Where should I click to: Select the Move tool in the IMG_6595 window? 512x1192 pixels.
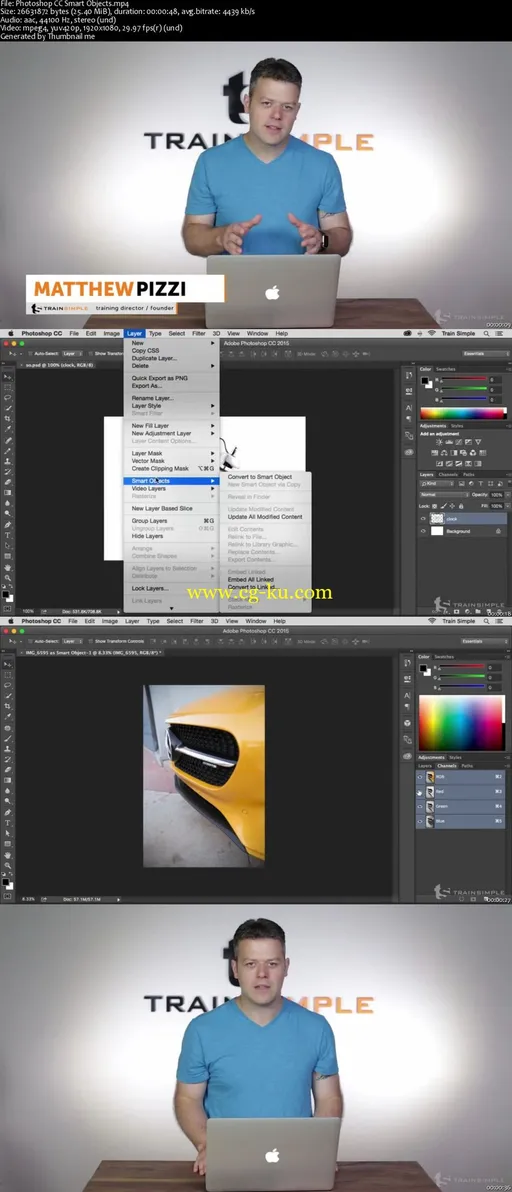pyautogui.click(x=8, y=664)
